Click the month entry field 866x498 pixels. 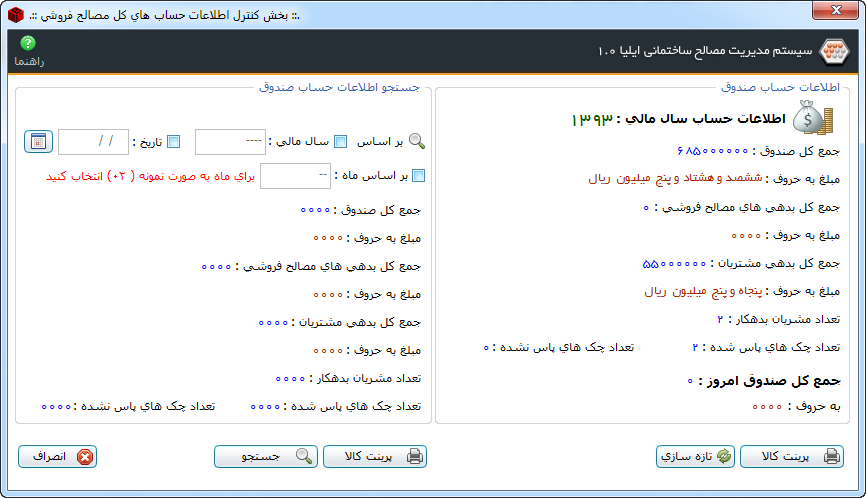pyautogui.click(x=288, y=176)
